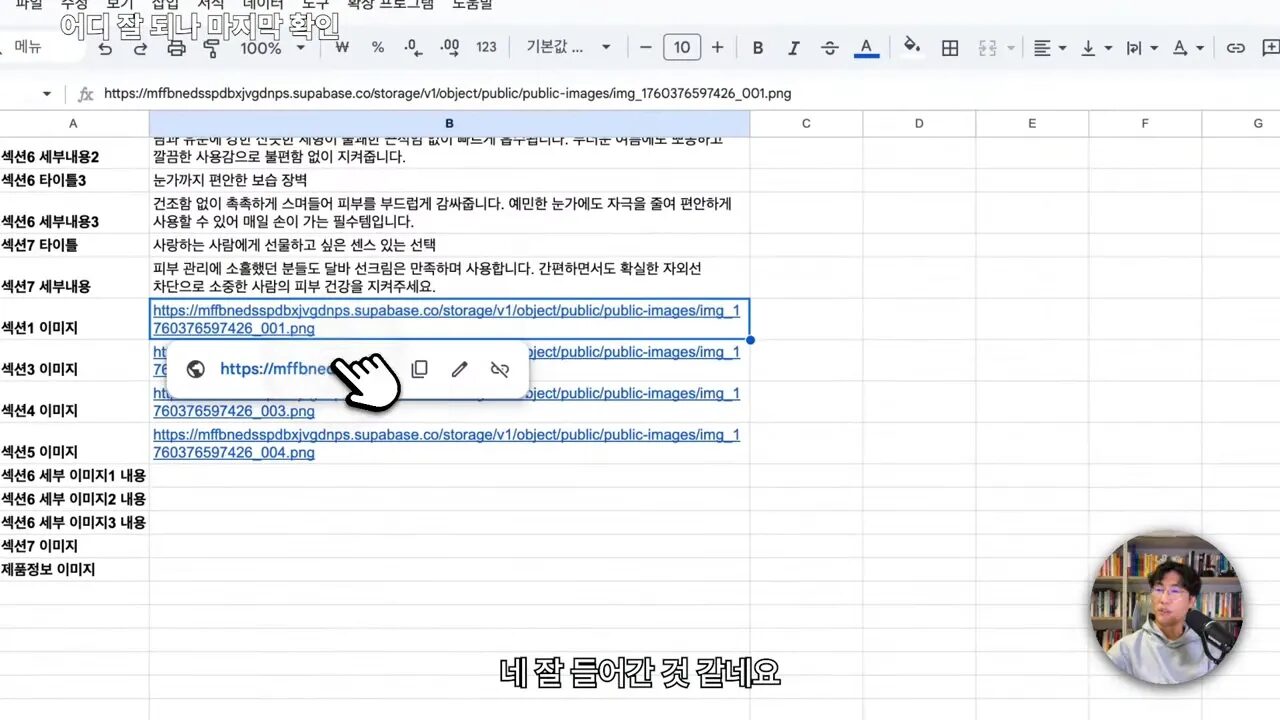
Task: Open the font family 기본값 dropdown
Action: (x=567, y=48)
